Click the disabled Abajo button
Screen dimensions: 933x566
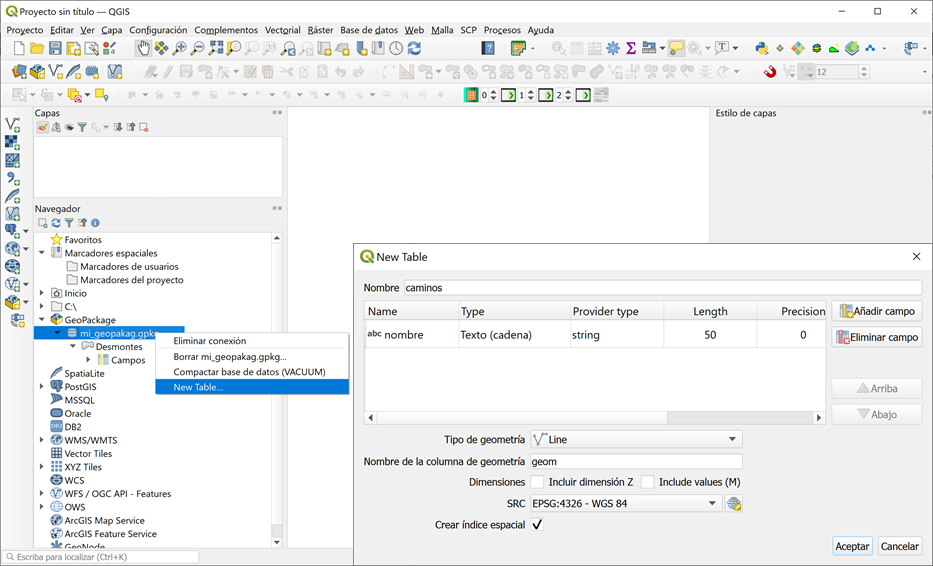(x=877, y=415)
